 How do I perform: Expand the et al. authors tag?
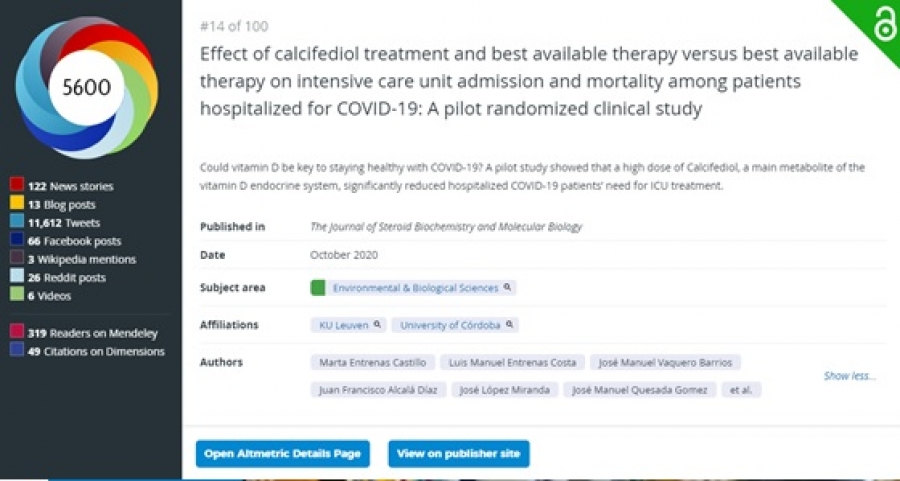[x=741, y=390]
